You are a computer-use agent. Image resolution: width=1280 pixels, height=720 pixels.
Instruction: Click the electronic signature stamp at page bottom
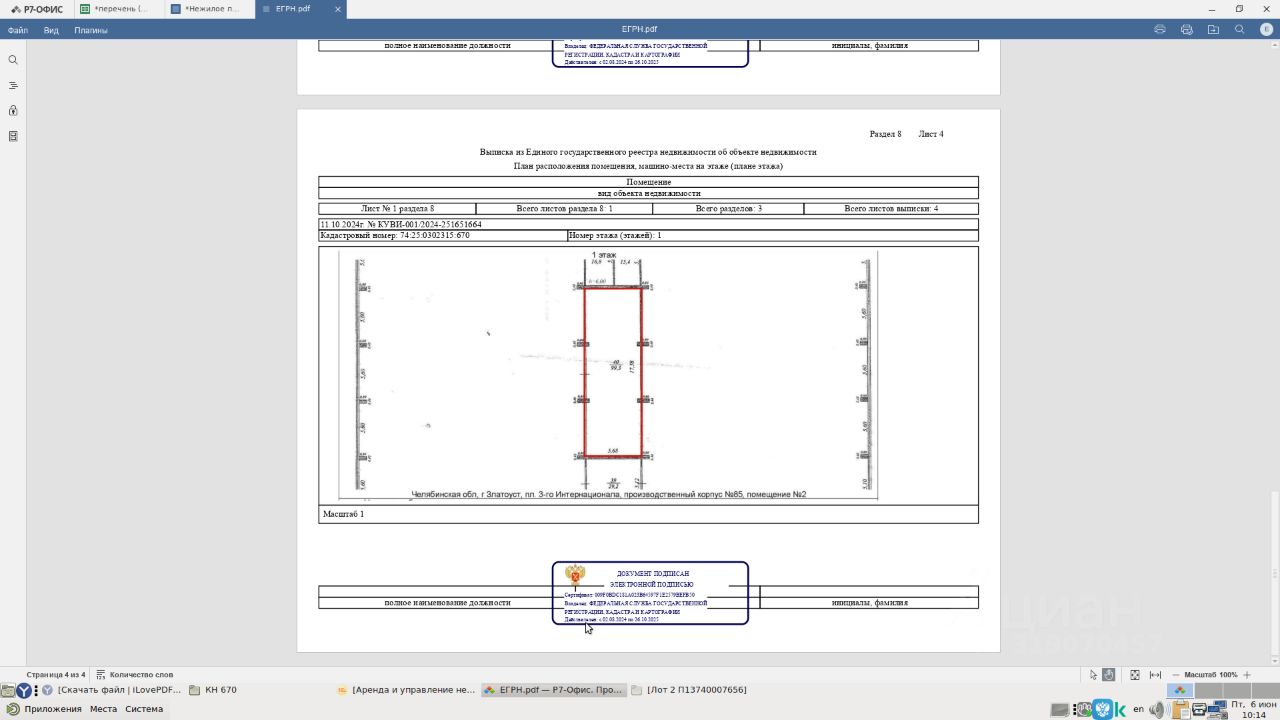(x=650, y=593)
